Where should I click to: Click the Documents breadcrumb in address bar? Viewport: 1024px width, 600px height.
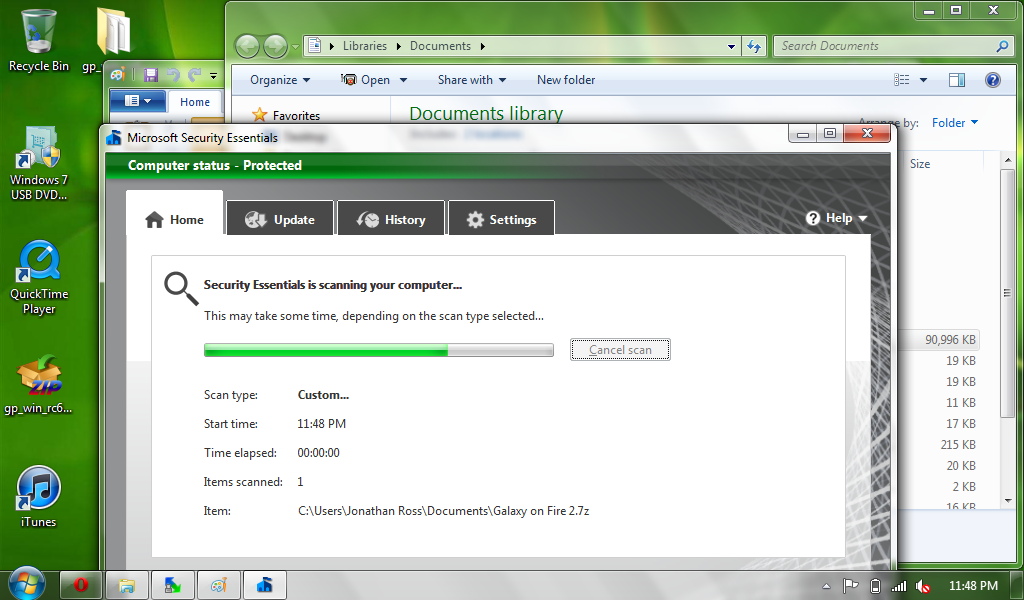tap(440, 46)
